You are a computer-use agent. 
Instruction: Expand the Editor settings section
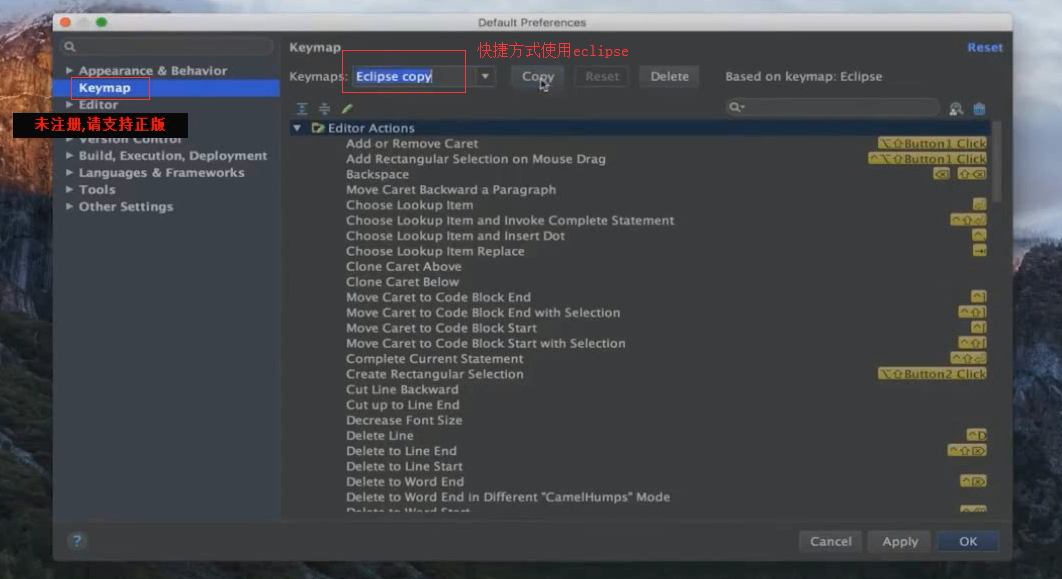[69, 104]
